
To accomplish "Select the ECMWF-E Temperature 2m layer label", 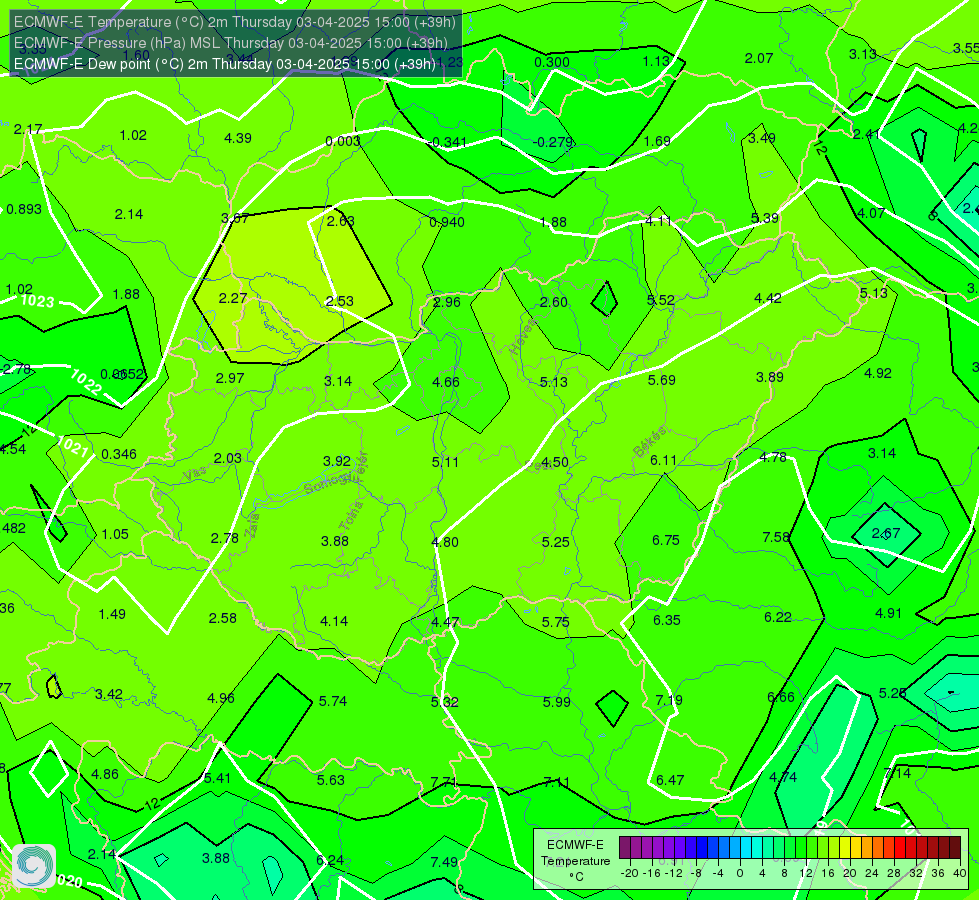I will click(235, 22).
